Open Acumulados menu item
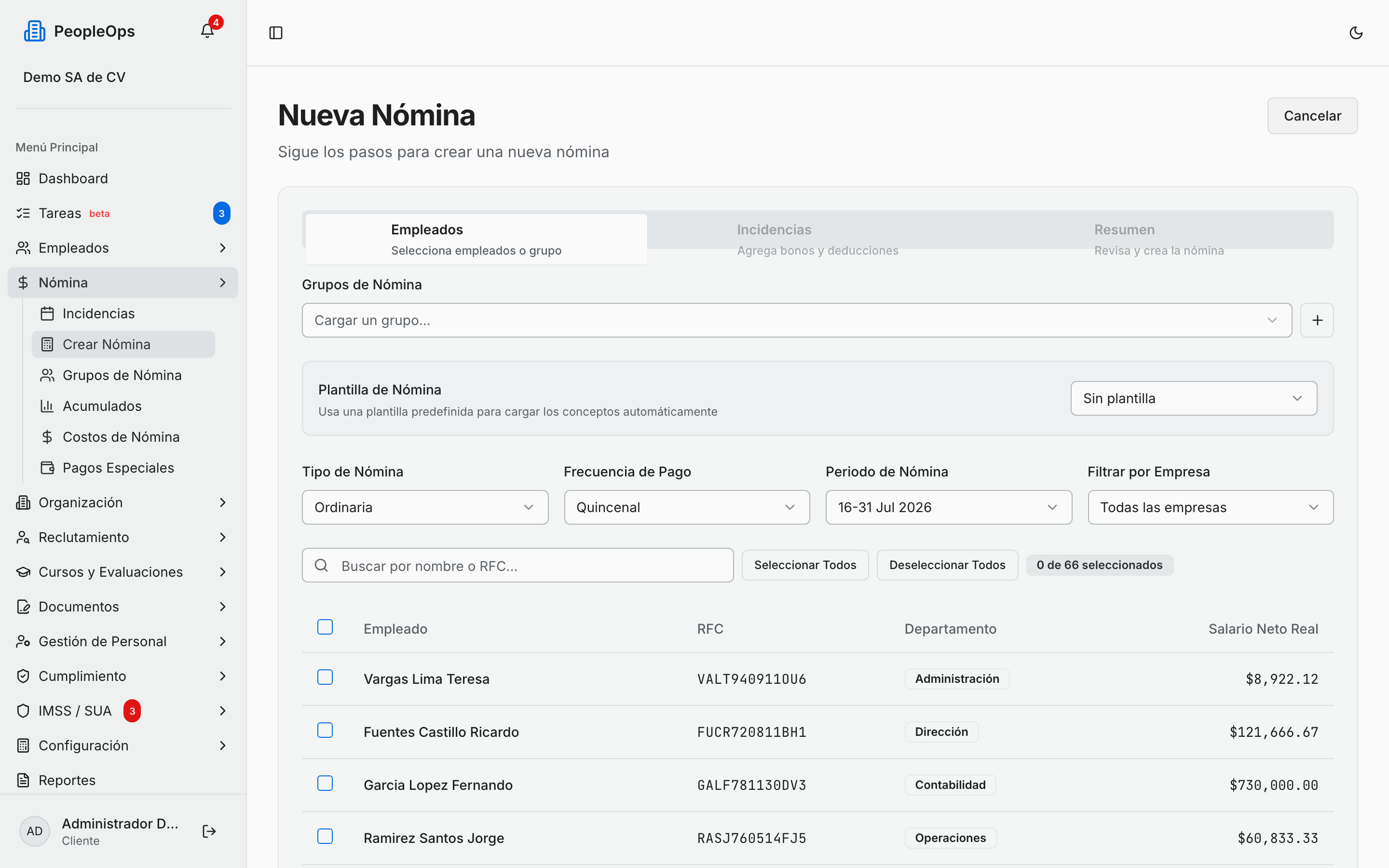This screenshot has height=868, width=1389. (123, 406)
